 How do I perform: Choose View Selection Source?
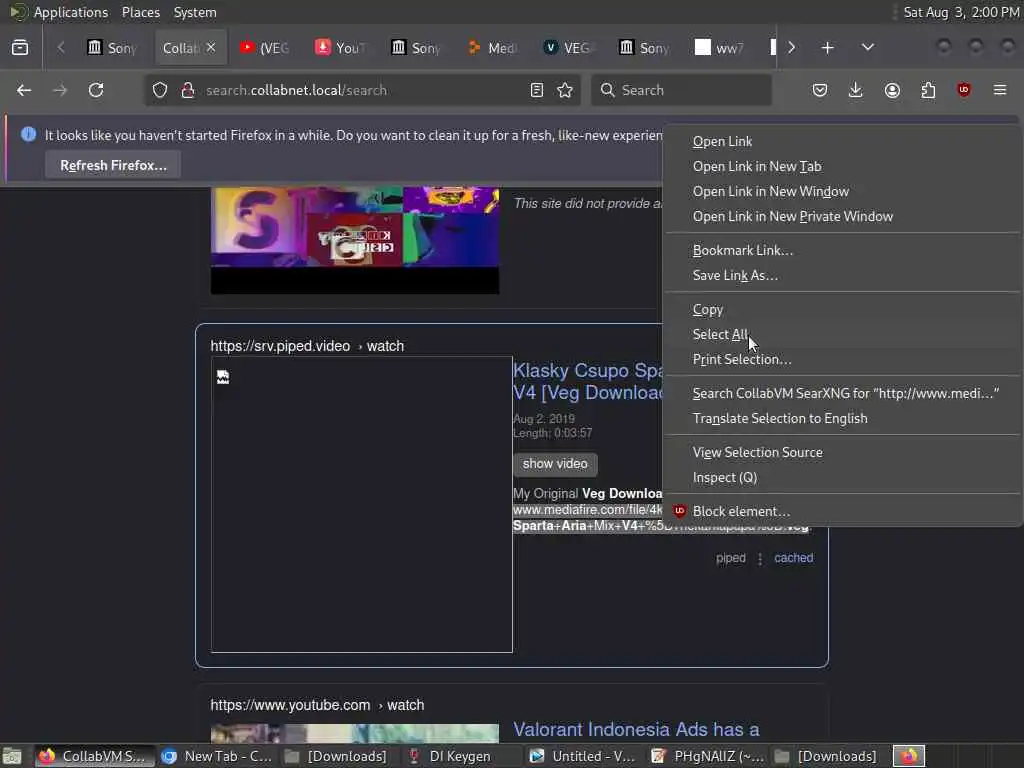point(842,452)
